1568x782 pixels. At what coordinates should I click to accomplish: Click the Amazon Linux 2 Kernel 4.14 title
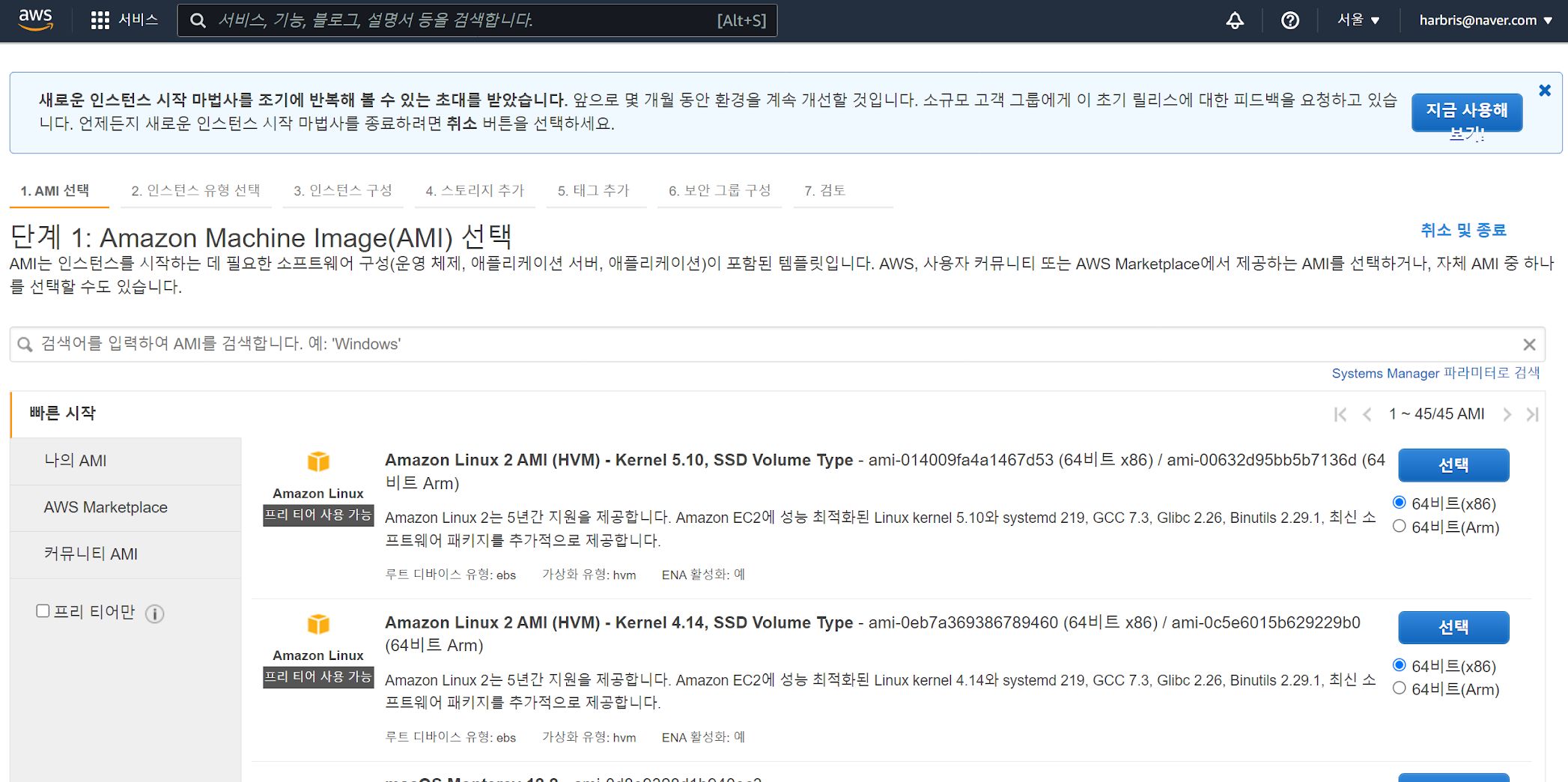[x=619, y=622]
